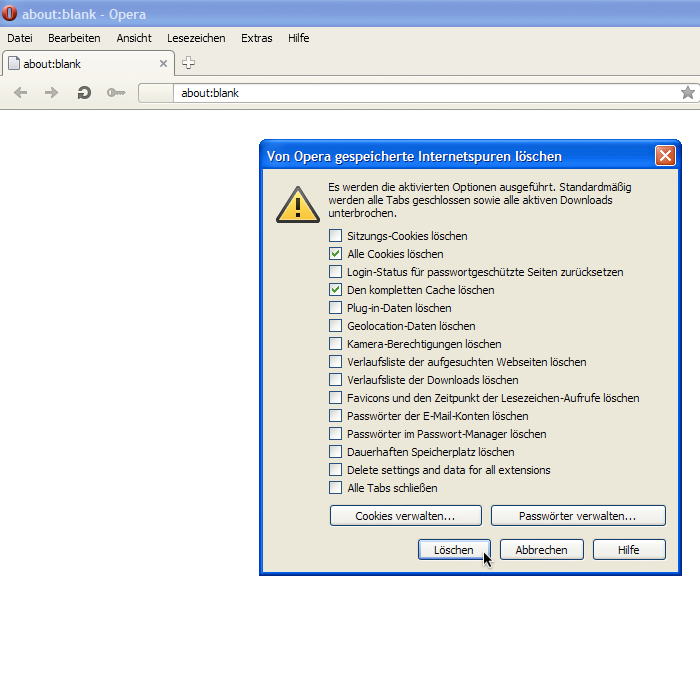The width and height of the screenshot is (700, 700).
Task: Check Dauerhaften Speicherplatz löschen
Action: 335,451
